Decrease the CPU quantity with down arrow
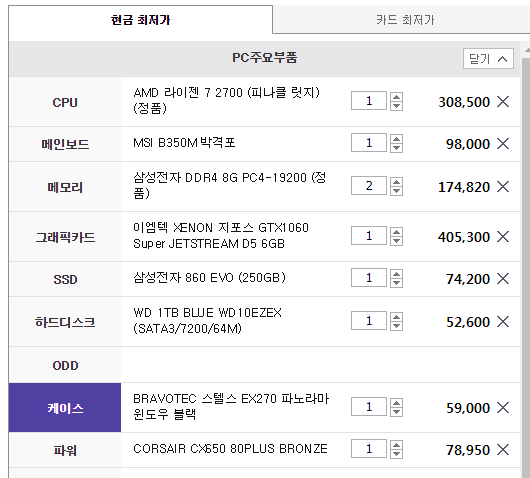Viewport: 530px width, 478px height. 396,106
